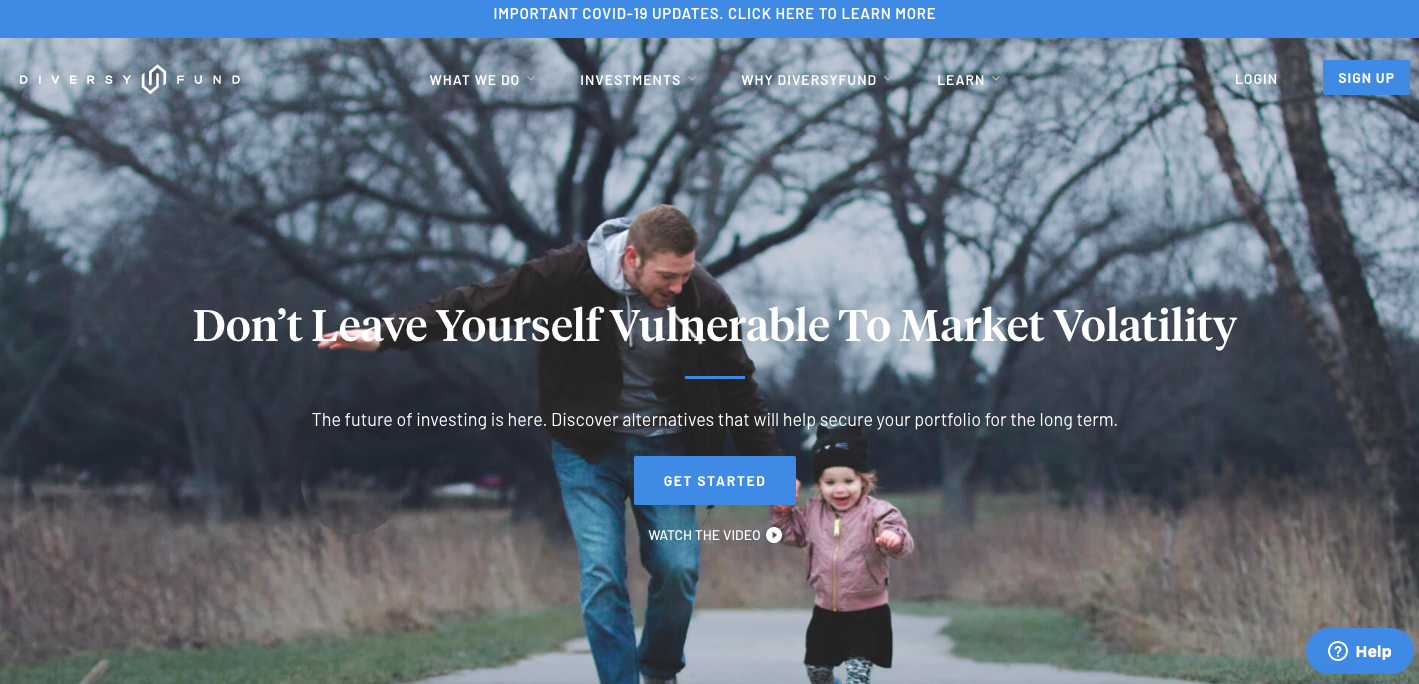Open the Why DiversyFund menu
1419x684 pixels.
click(x=809, y=80)
